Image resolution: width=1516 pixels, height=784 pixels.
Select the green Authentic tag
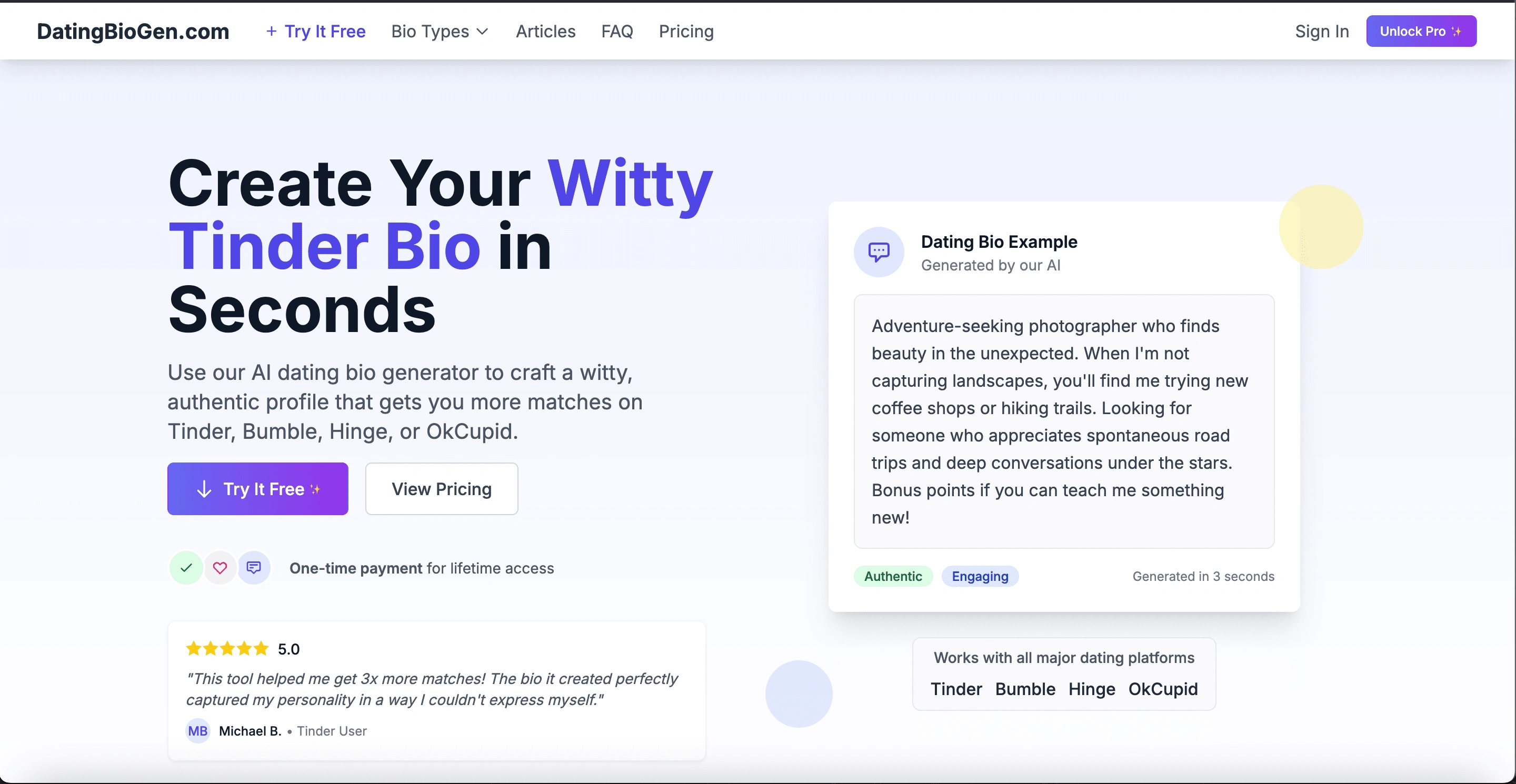pos(893,576)
